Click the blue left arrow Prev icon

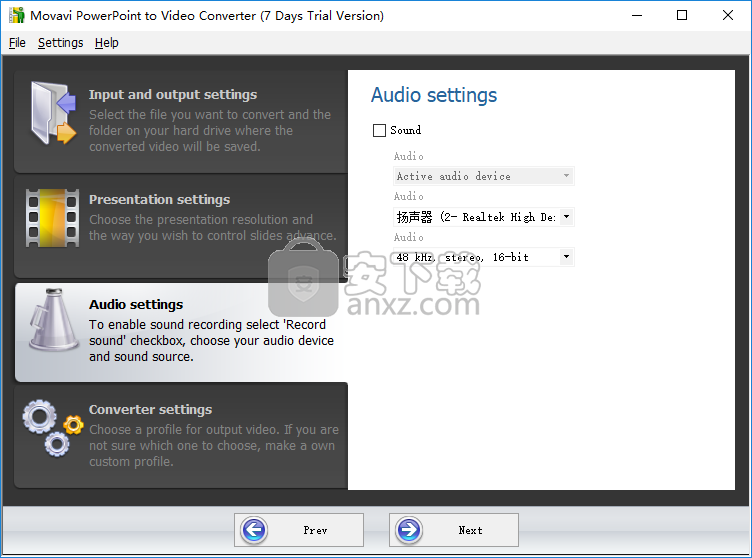[254, 530]
